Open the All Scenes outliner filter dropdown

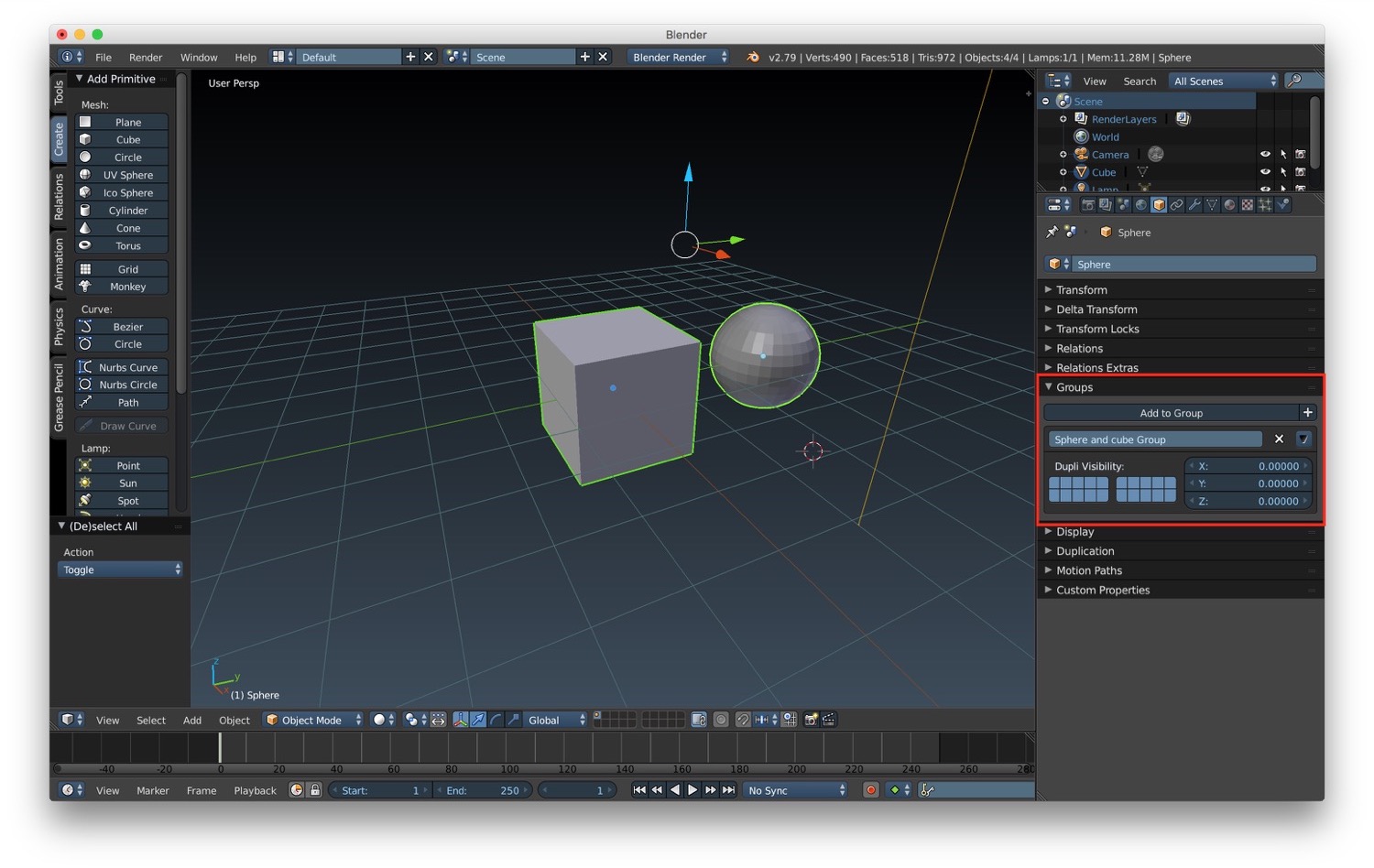point(1223,81)
